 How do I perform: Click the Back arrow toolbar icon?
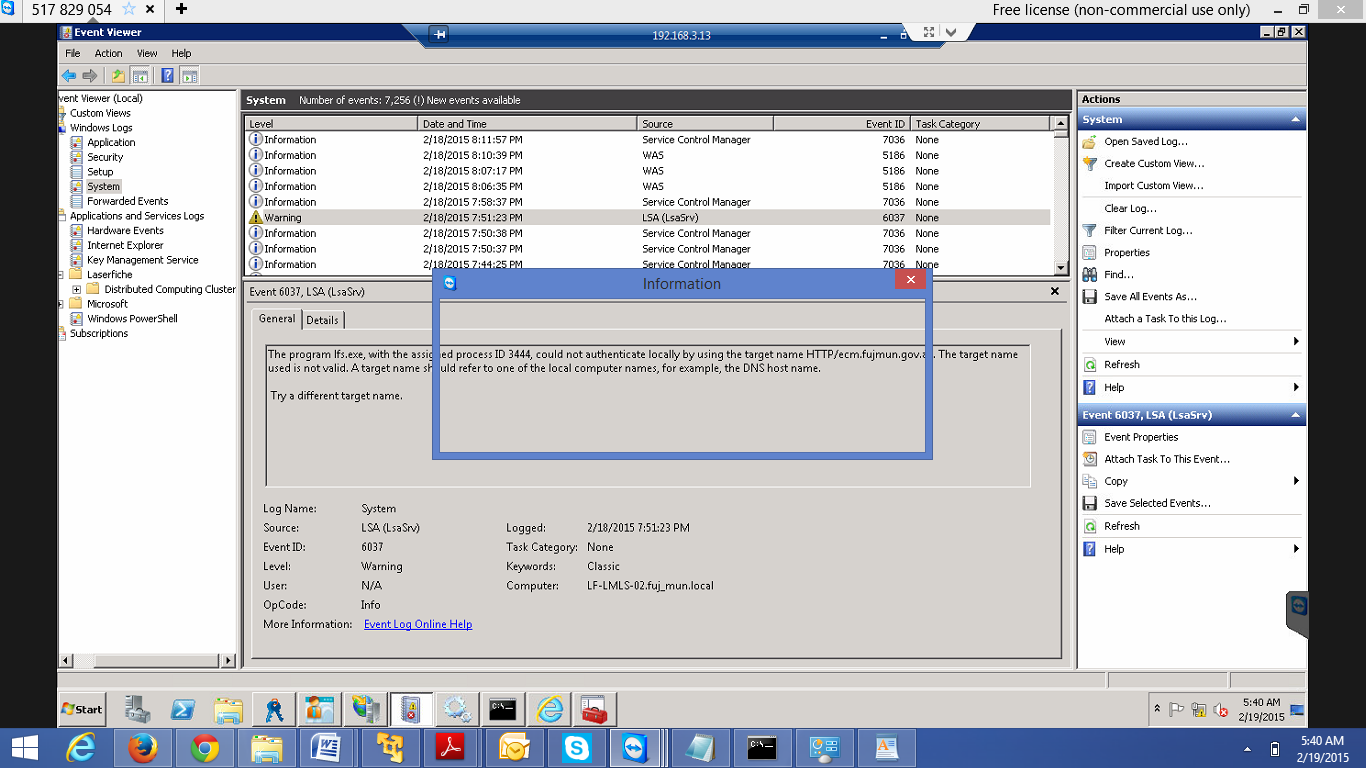(x=68, y=76)
